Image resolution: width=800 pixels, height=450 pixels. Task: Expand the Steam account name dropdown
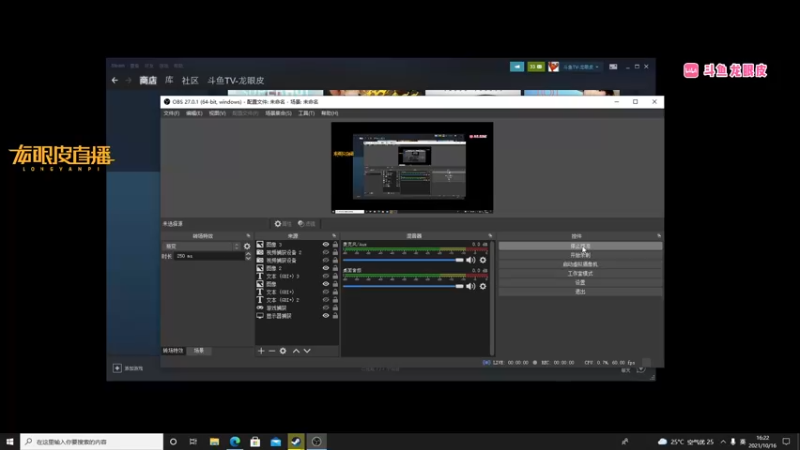(x=581, y=67)
